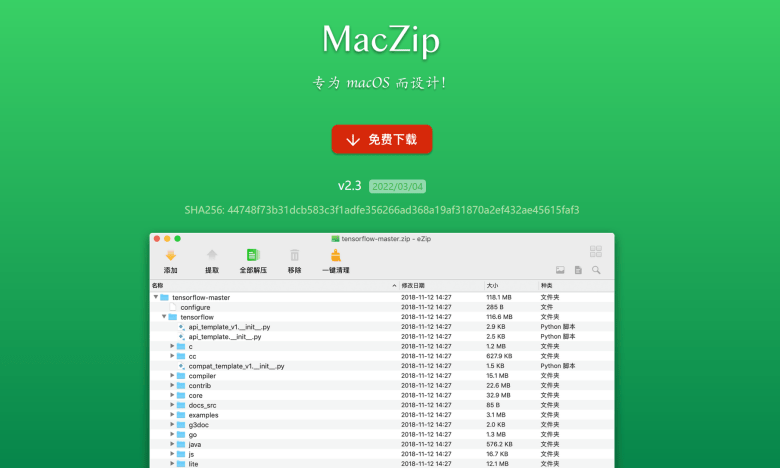Click the image preview icon in toolbar
This screenshot has width=780, height=468.
[560, 270]
